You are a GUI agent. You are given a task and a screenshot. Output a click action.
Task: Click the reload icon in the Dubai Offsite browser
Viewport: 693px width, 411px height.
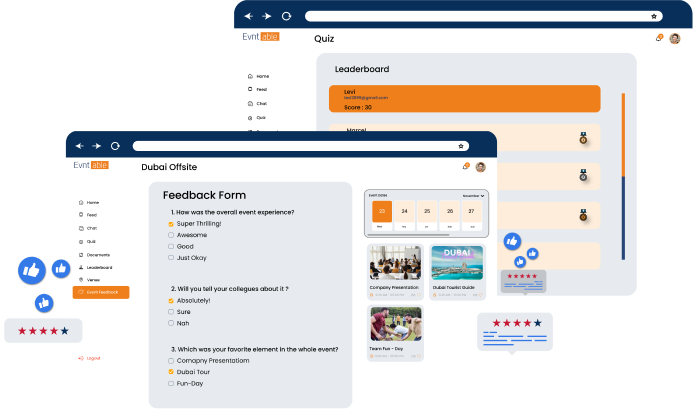pyautogui.click(x=115, y=145)
